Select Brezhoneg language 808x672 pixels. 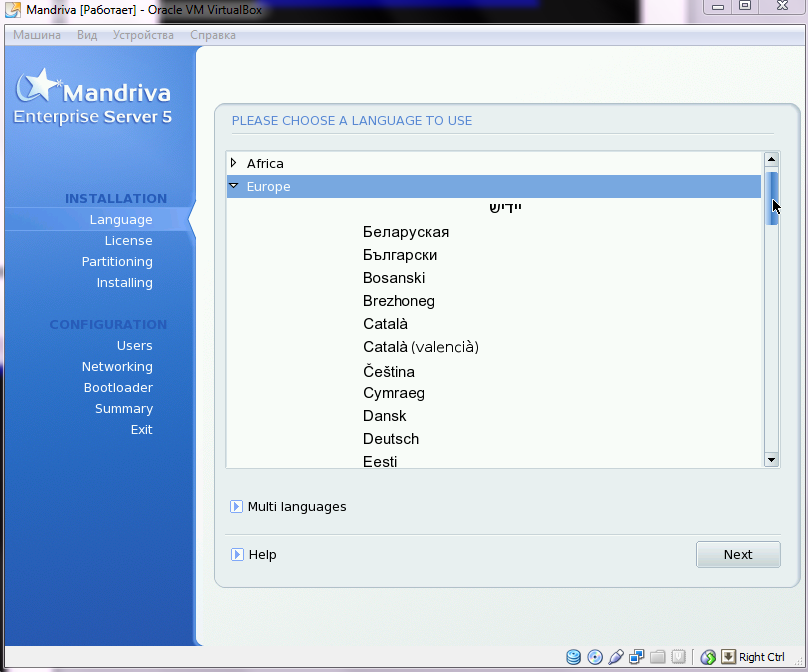pos(398,301)
